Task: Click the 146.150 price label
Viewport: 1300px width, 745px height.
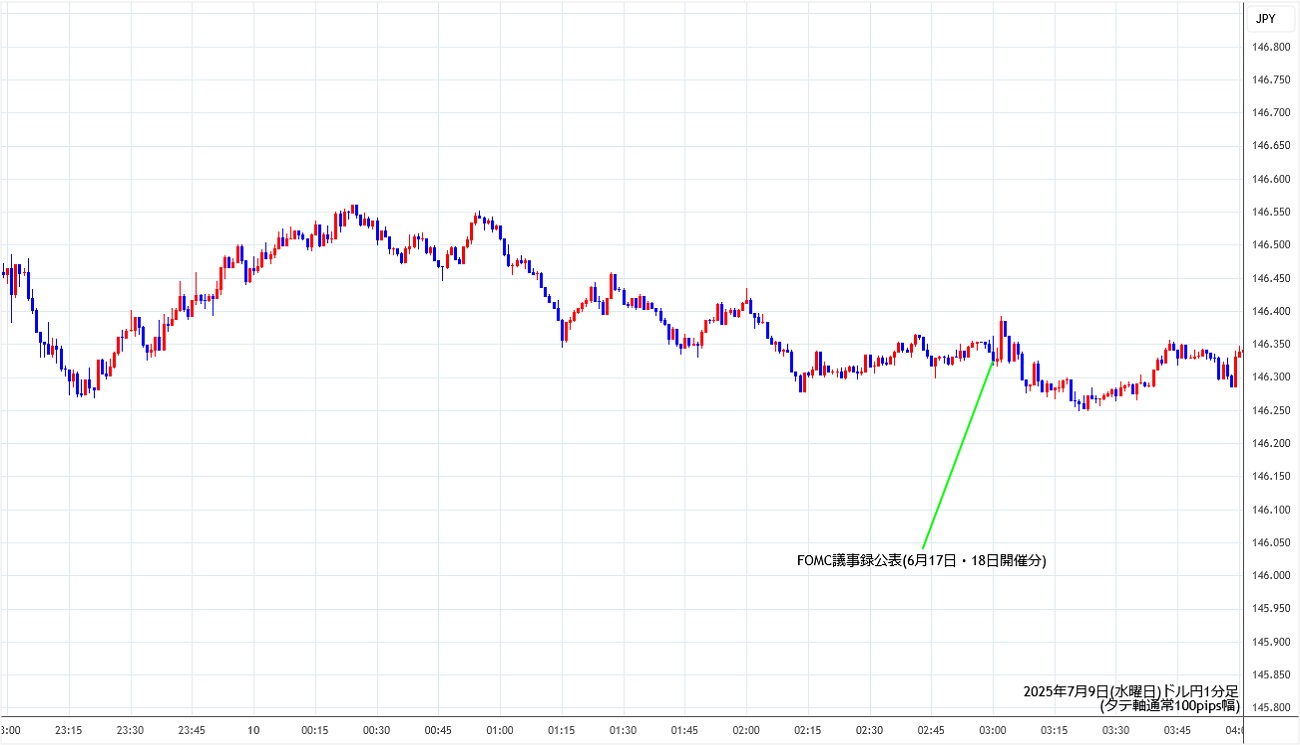Action: [x=1270, y=476]
